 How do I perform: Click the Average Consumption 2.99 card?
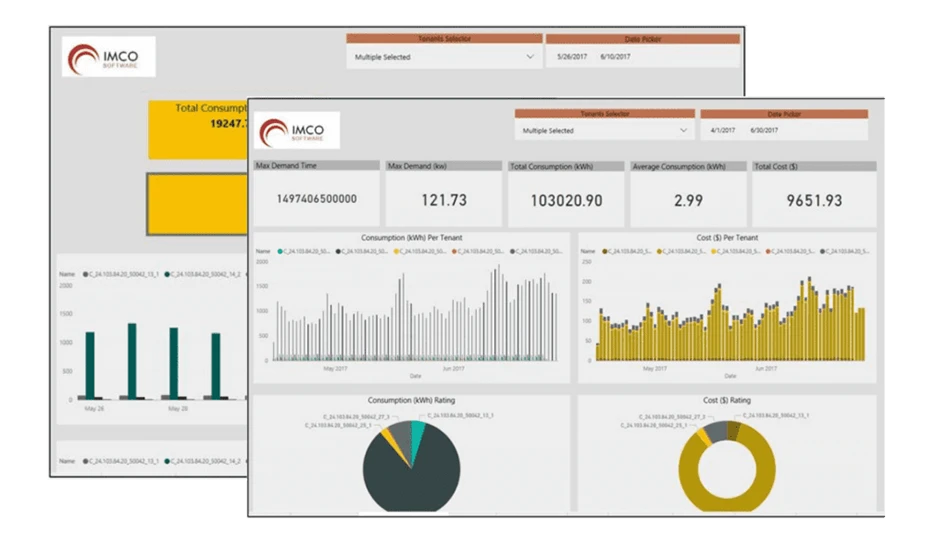688,199
